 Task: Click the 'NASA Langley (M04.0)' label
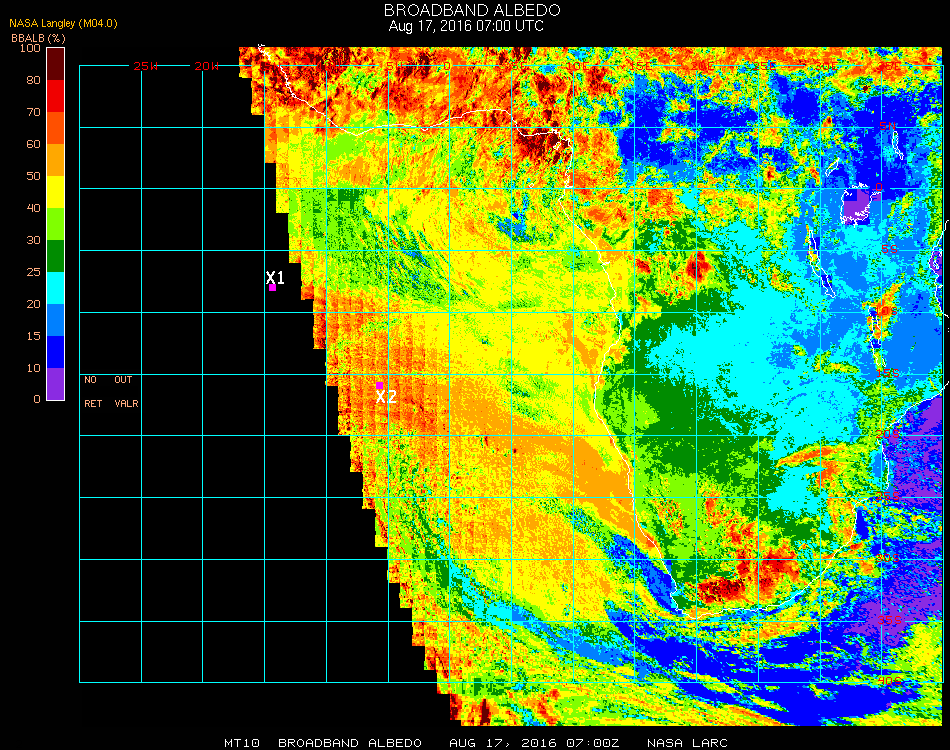click(63, 24)
